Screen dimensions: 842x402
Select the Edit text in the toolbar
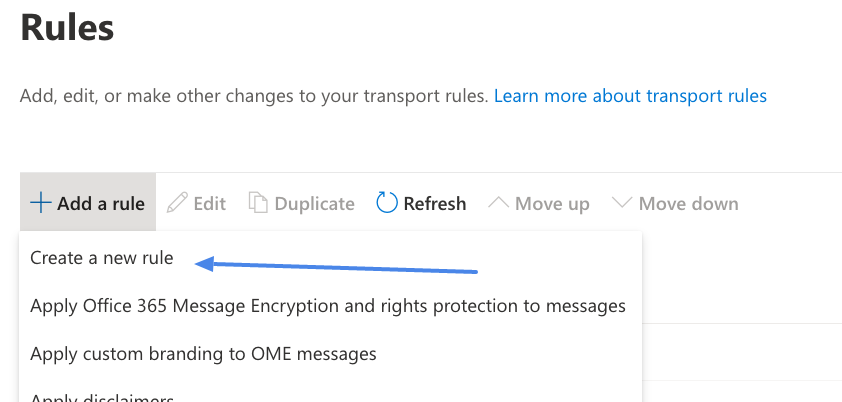pyautogui.click(x=210, y=204)
